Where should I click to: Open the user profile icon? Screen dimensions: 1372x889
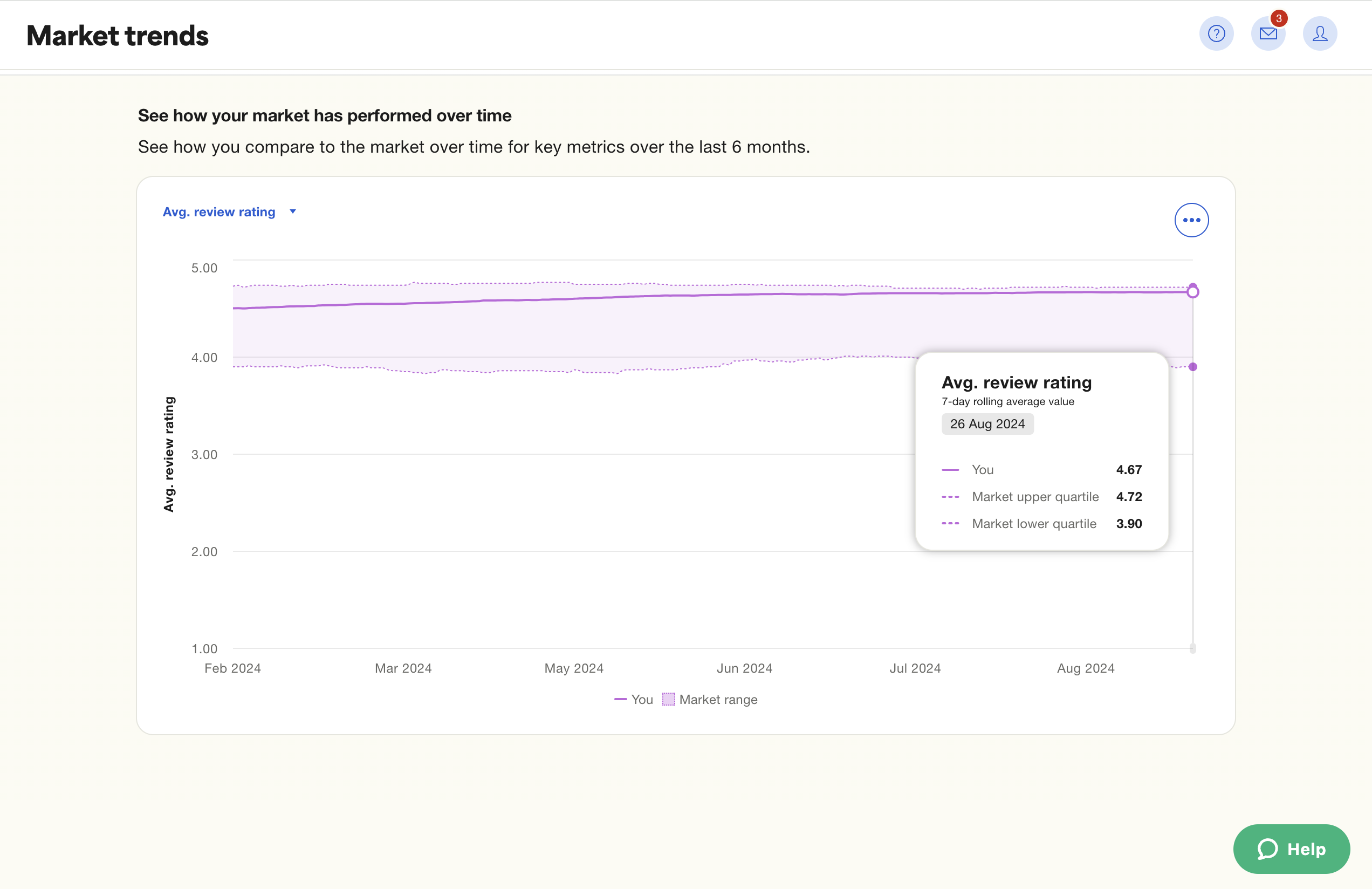(x=1320, y=33)
